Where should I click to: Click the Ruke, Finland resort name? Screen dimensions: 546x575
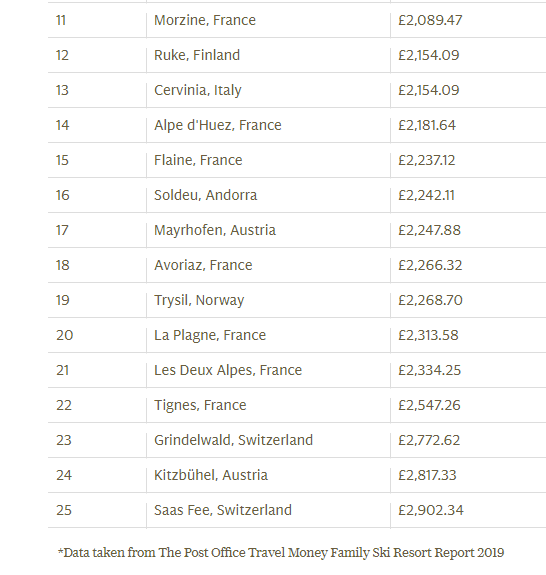coord(197,55)
